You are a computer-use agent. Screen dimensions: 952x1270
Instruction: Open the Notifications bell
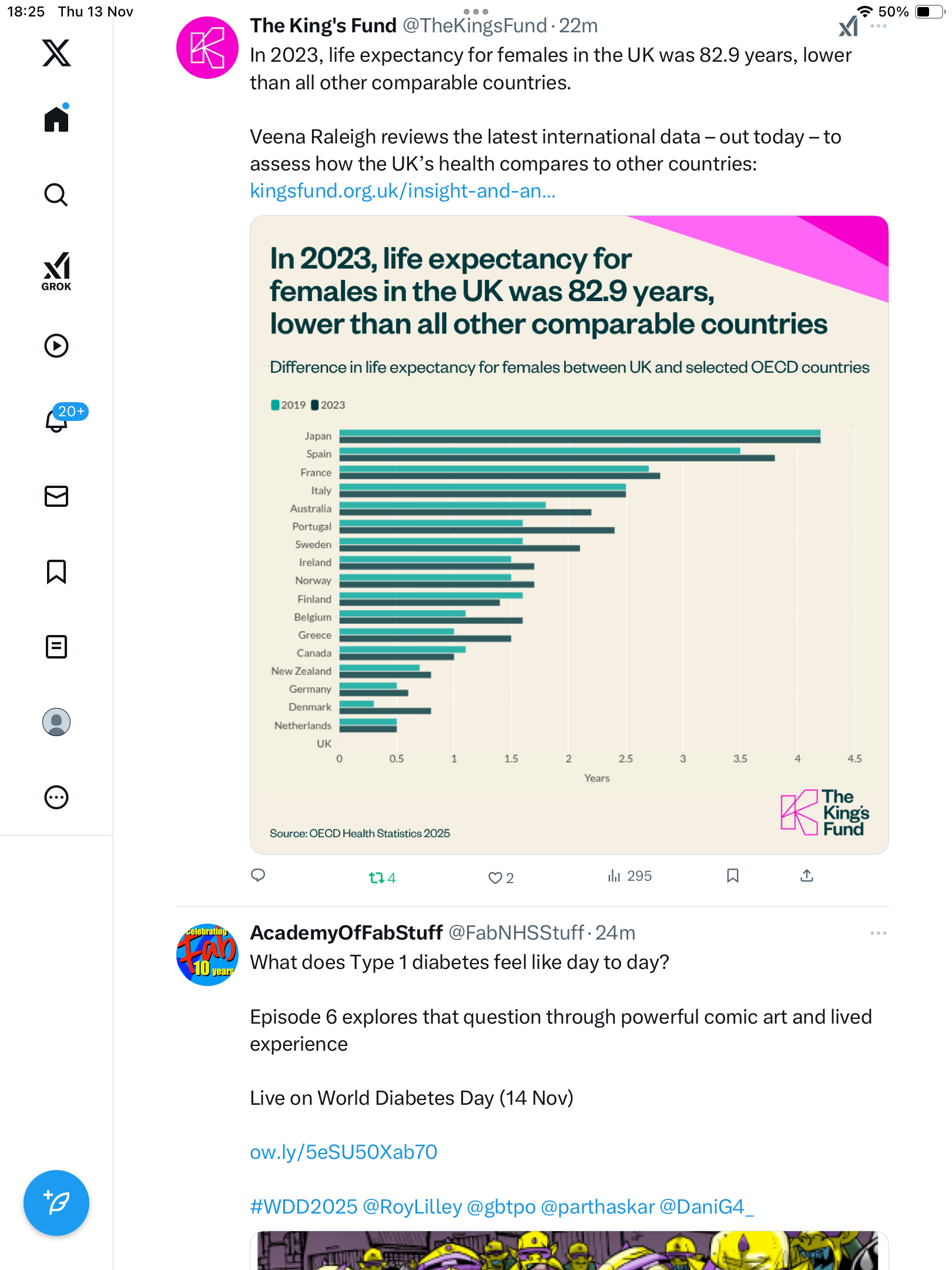56,420
